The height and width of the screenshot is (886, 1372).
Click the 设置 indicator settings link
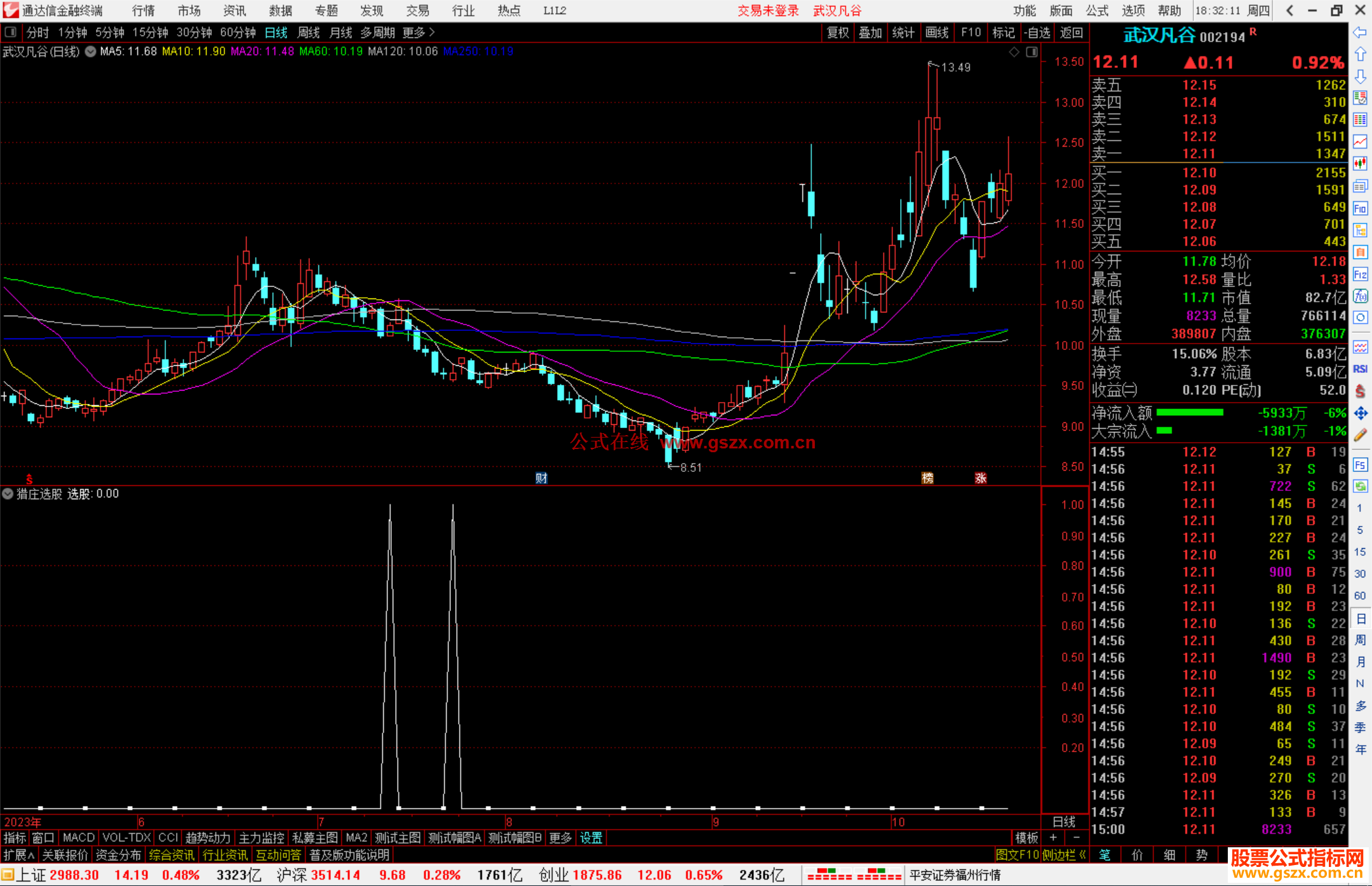pyautogui.click(x=591, y=838)
